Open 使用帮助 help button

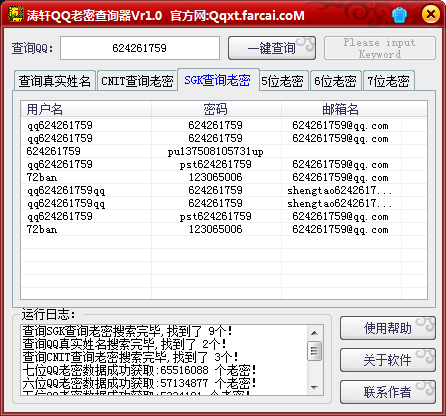tap(388, 328)
